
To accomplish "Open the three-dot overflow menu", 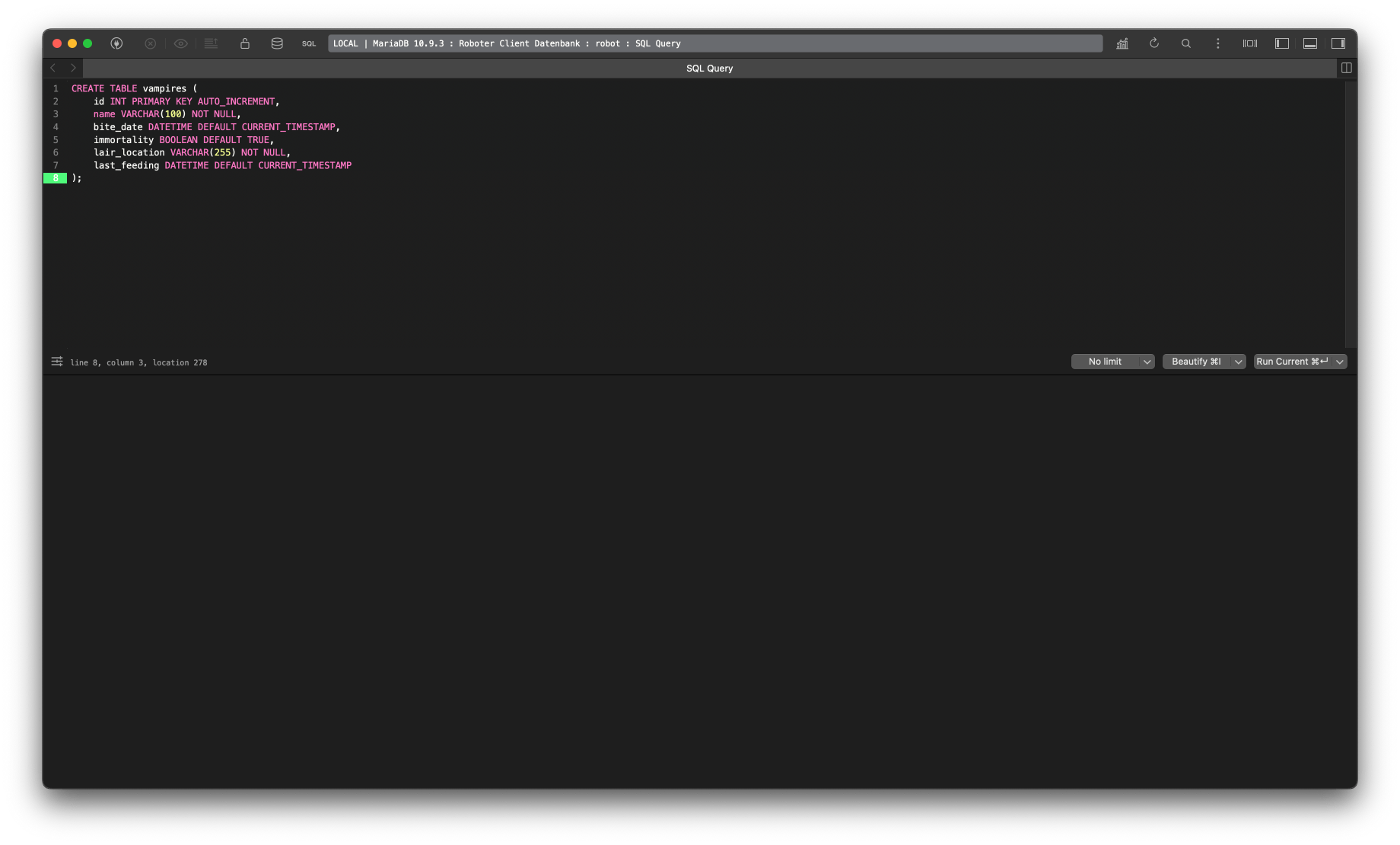I will [1217, 43].
